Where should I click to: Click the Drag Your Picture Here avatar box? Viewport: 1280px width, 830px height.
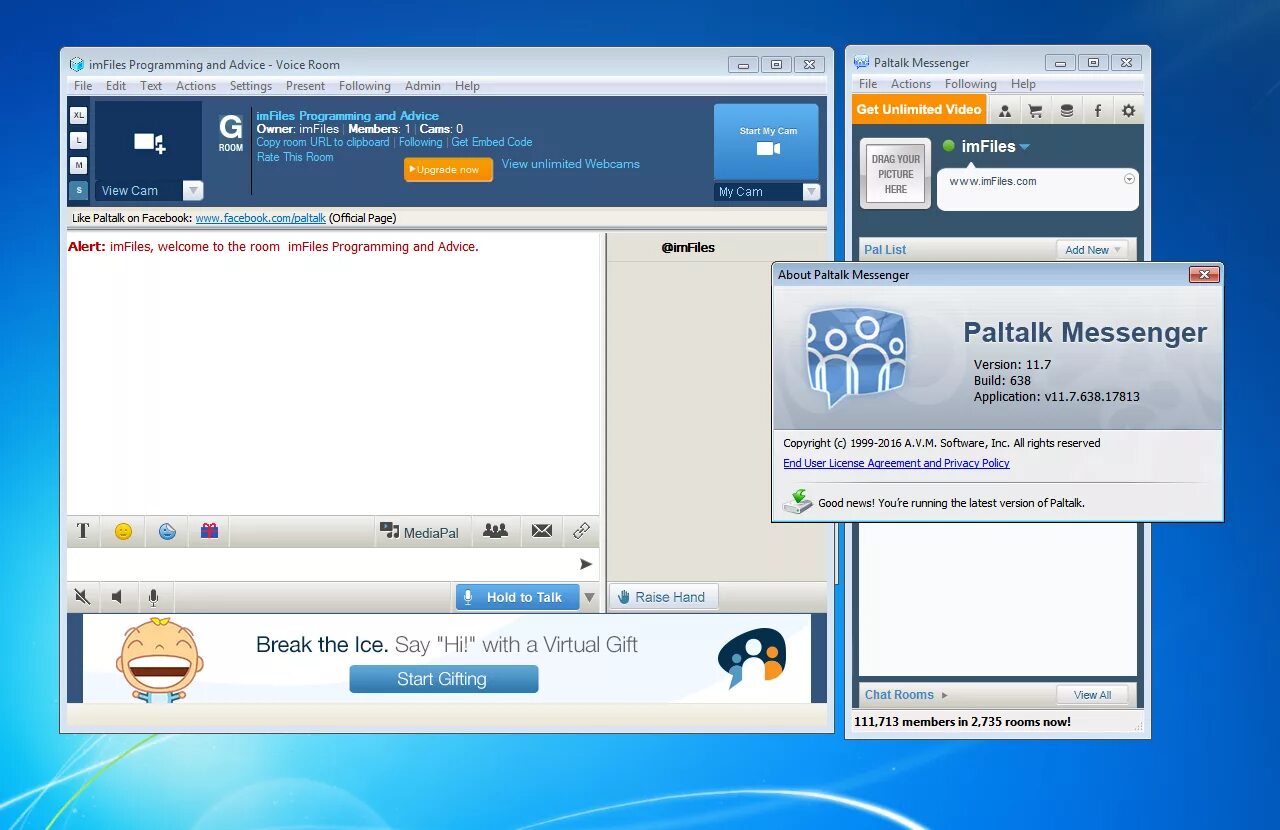pyautogui.click(x=896, y=174)
